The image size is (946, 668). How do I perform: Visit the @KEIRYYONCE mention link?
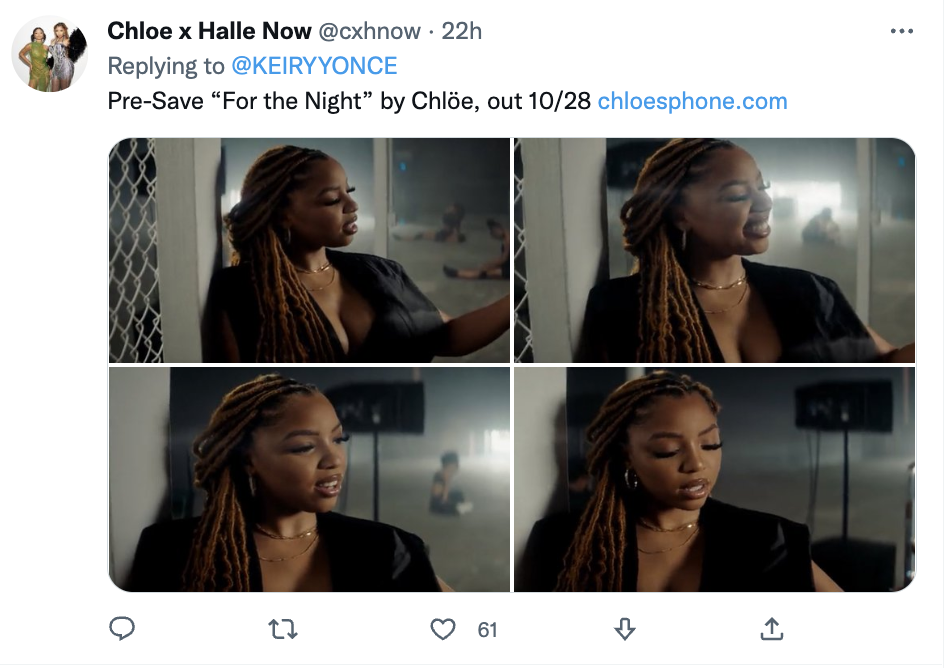[314, 66]
